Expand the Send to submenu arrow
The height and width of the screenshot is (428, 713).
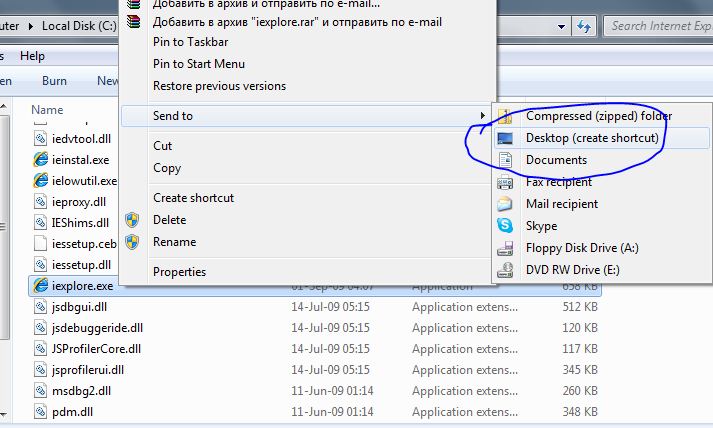[482, 116]
